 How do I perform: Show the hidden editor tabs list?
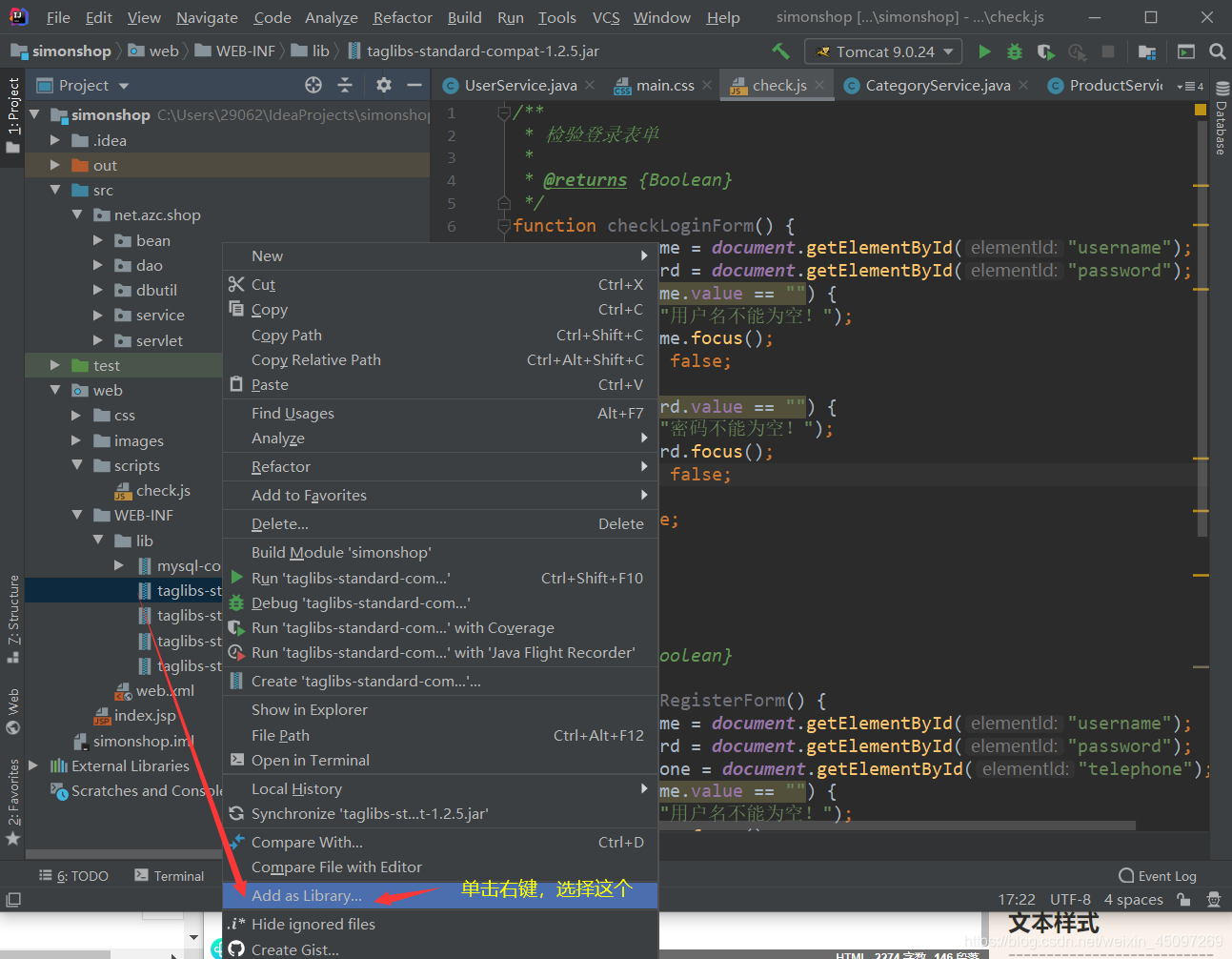click(x=1190, y=86)
